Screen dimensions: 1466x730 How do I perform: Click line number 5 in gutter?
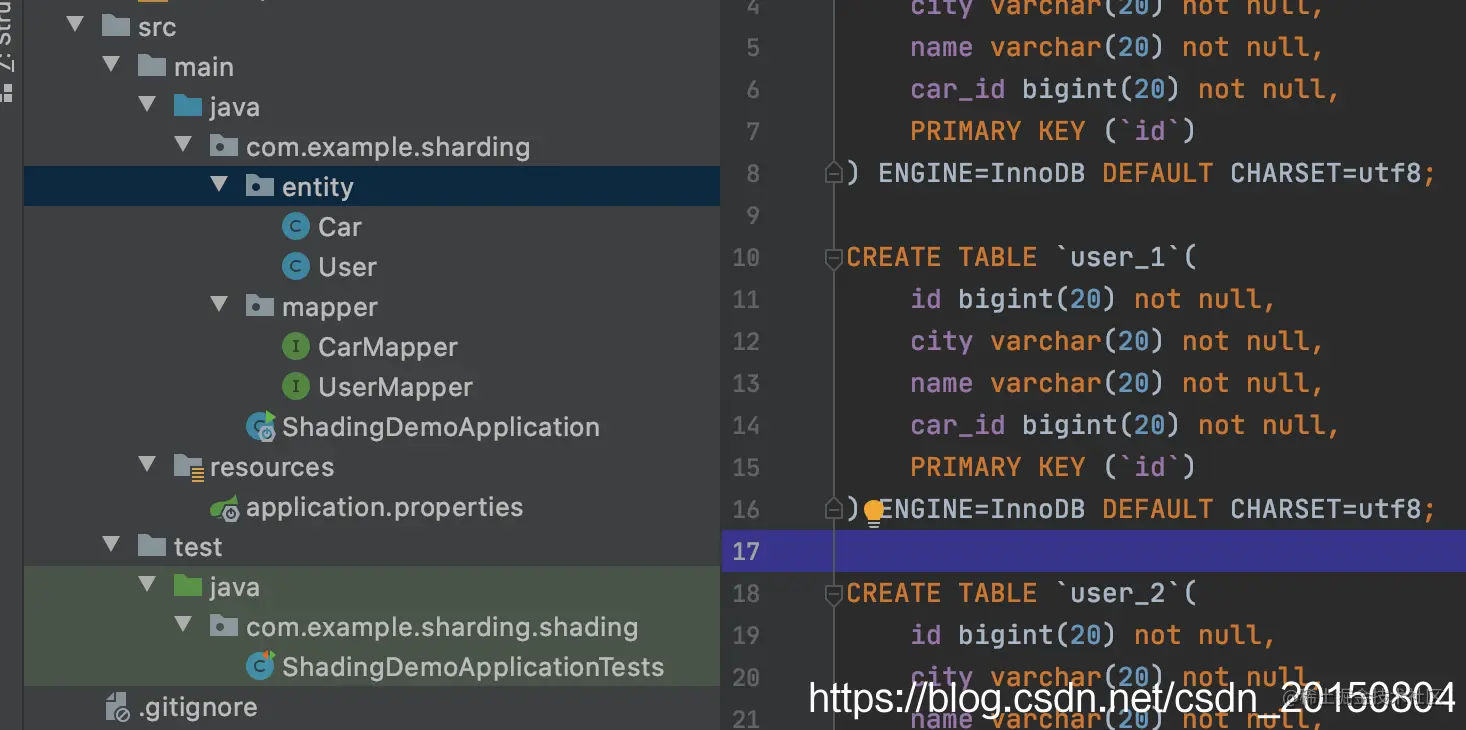(x=752, y=48)
